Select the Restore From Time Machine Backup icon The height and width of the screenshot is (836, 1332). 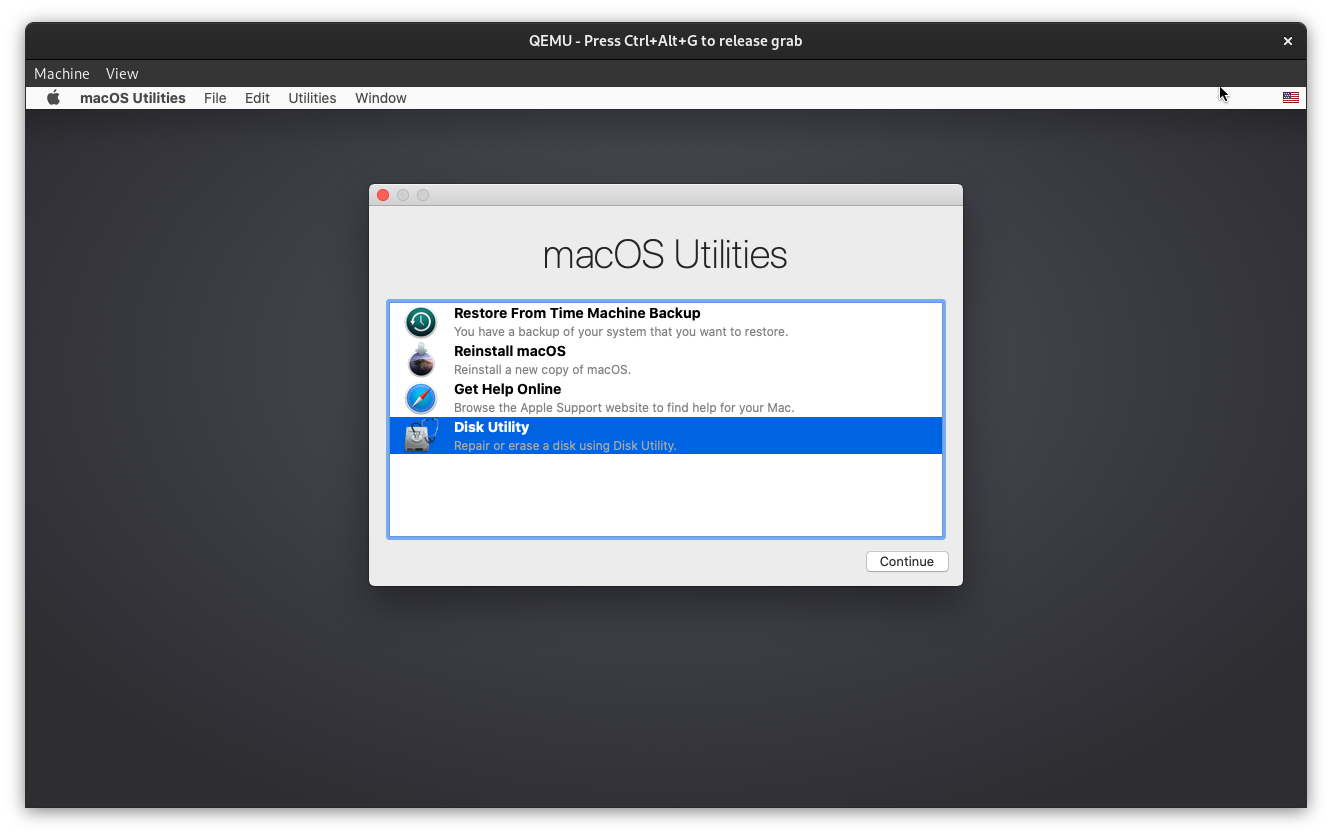click(x=421, y=322)
